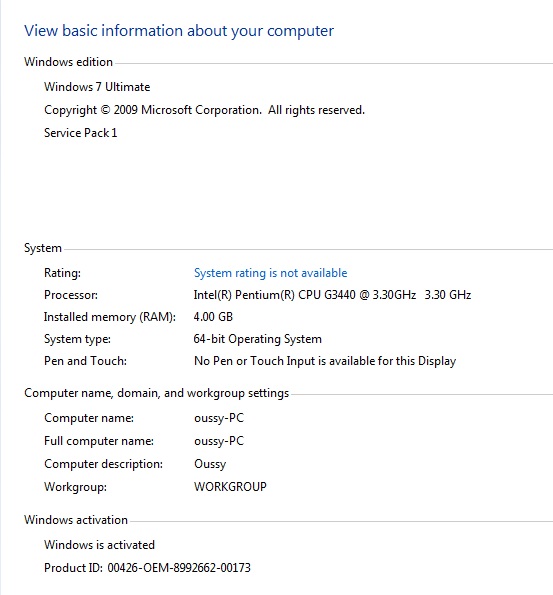Image resolution: width=553 pixels, height=595 pixels.
Task: Select the Intel Pentium G3440 processor value
Action: pyautogui.click(x=332, y=295)
